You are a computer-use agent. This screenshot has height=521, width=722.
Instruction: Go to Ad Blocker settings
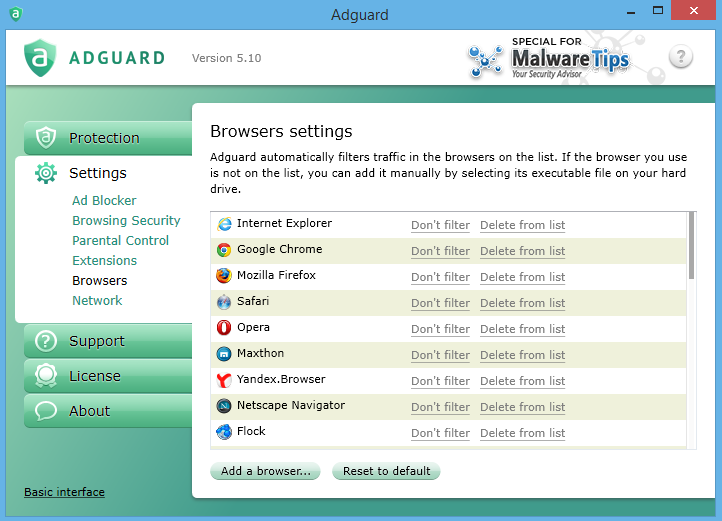click(104, 200)
